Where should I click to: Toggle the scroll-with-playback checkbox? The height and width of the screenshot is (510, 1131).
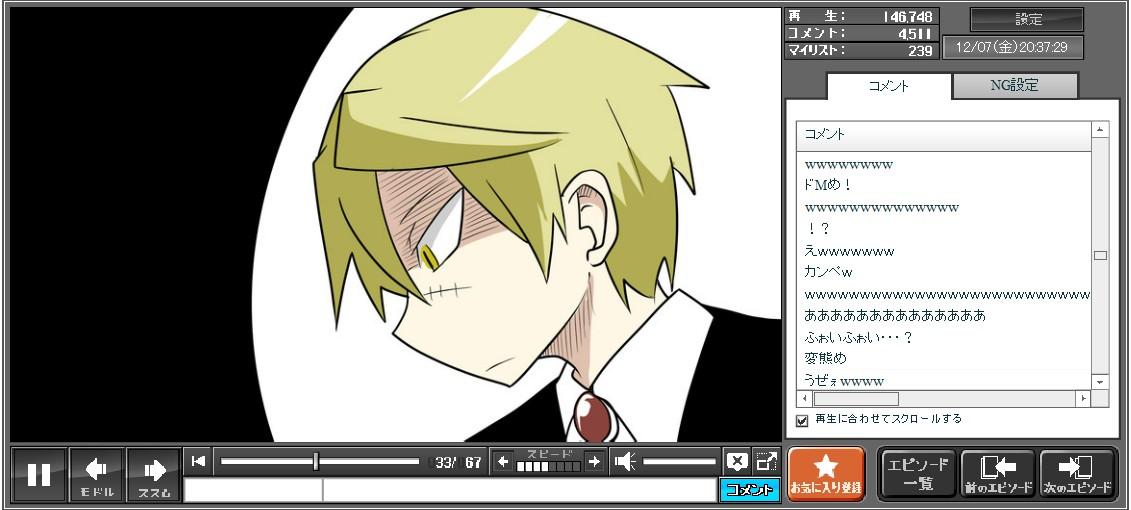[802, 420]
